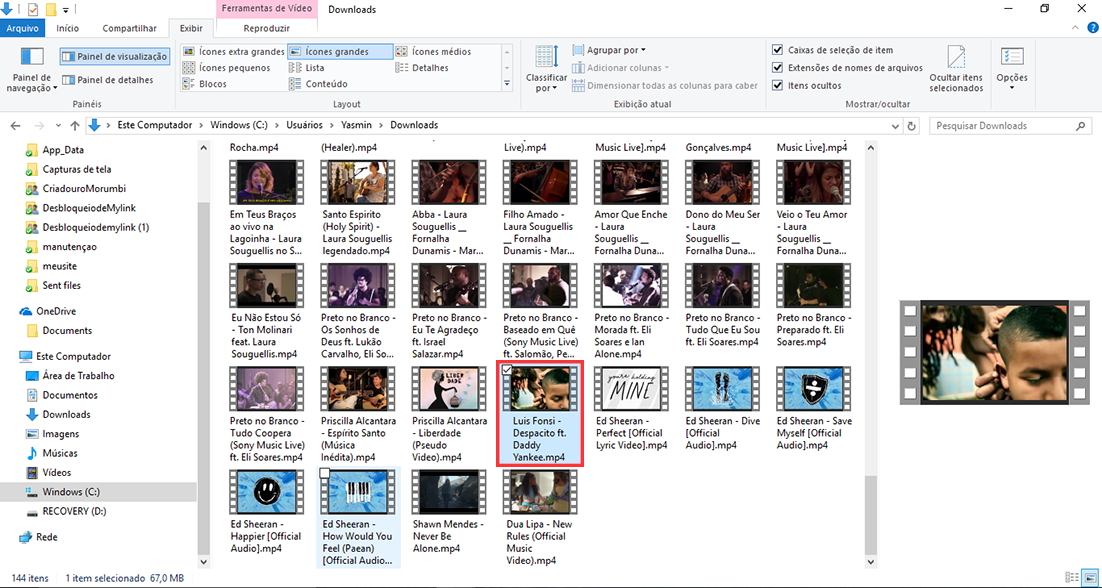Toggle Extensões de nomes de arquivos checkbox
The image size is (1102, 588).
[777, 68]
